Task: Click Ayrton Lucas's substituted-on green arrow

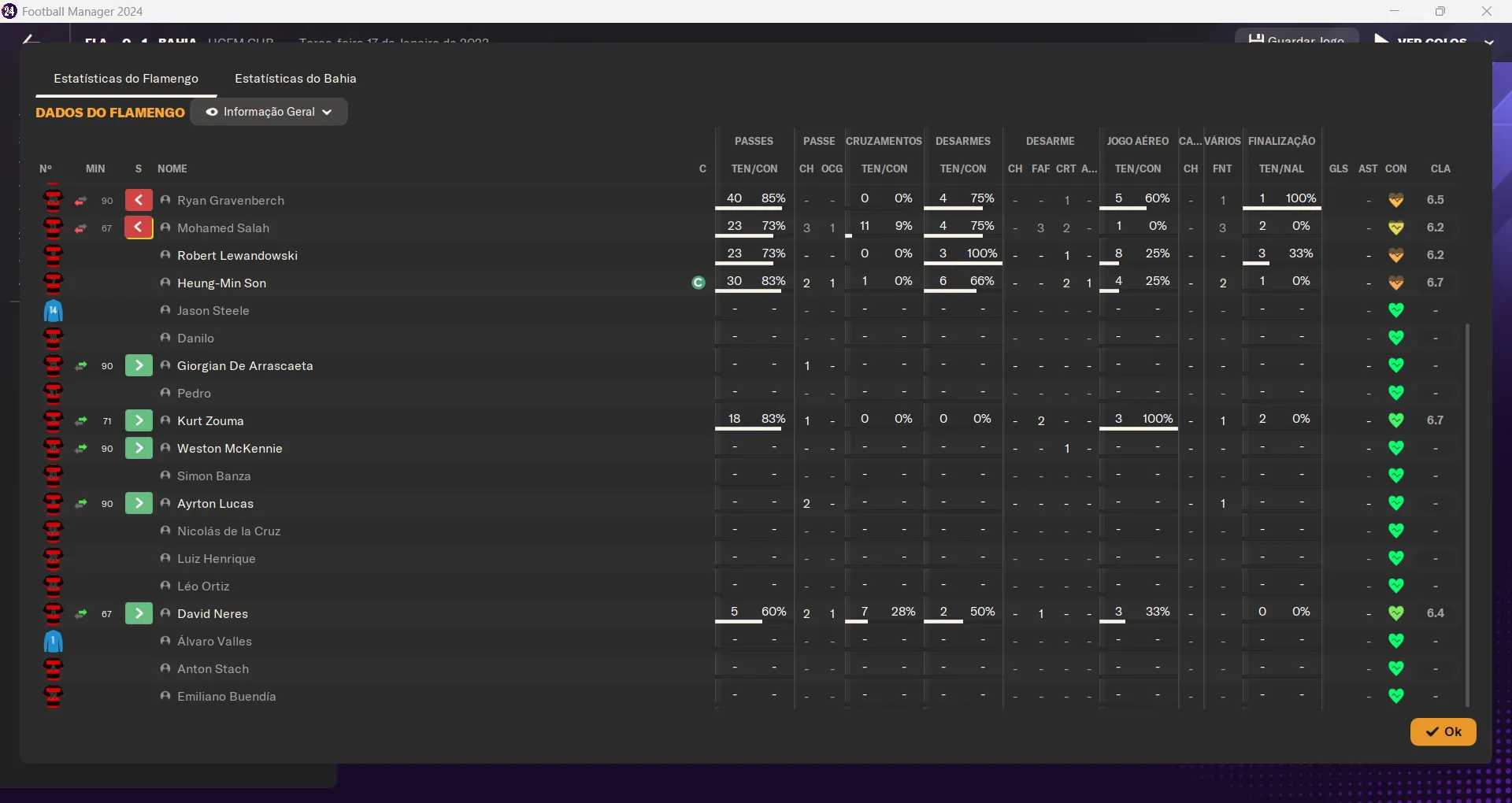Action: pos(139,503)
